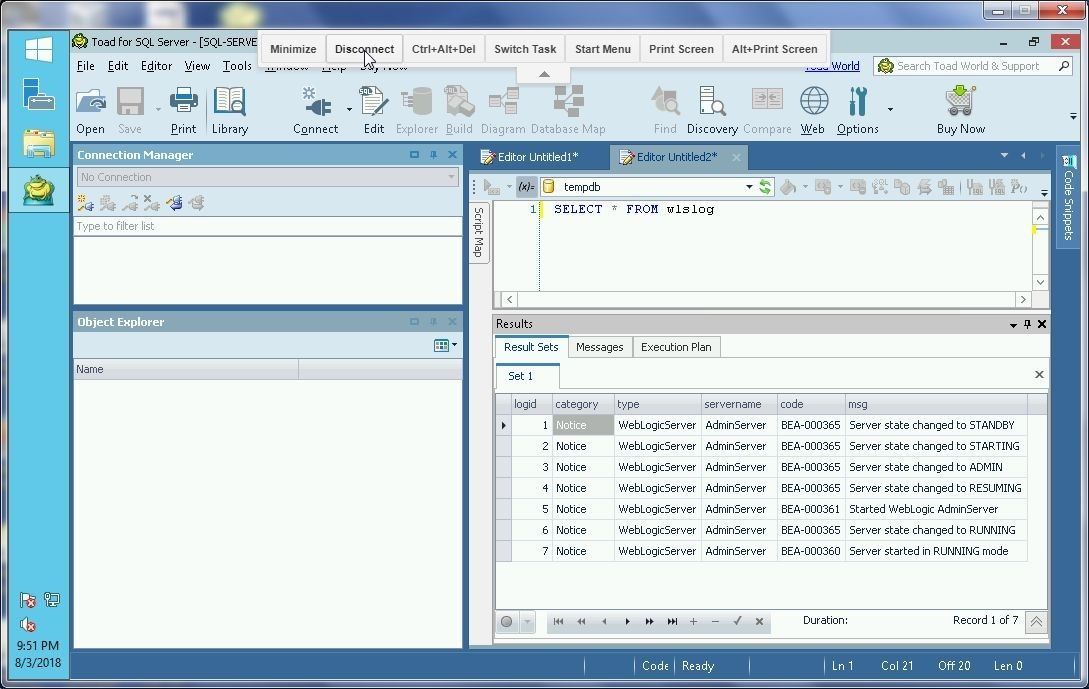Click the editor horizontal scrollbar
This screenshot has height=689, width=1089.
(x=765, y=299)
